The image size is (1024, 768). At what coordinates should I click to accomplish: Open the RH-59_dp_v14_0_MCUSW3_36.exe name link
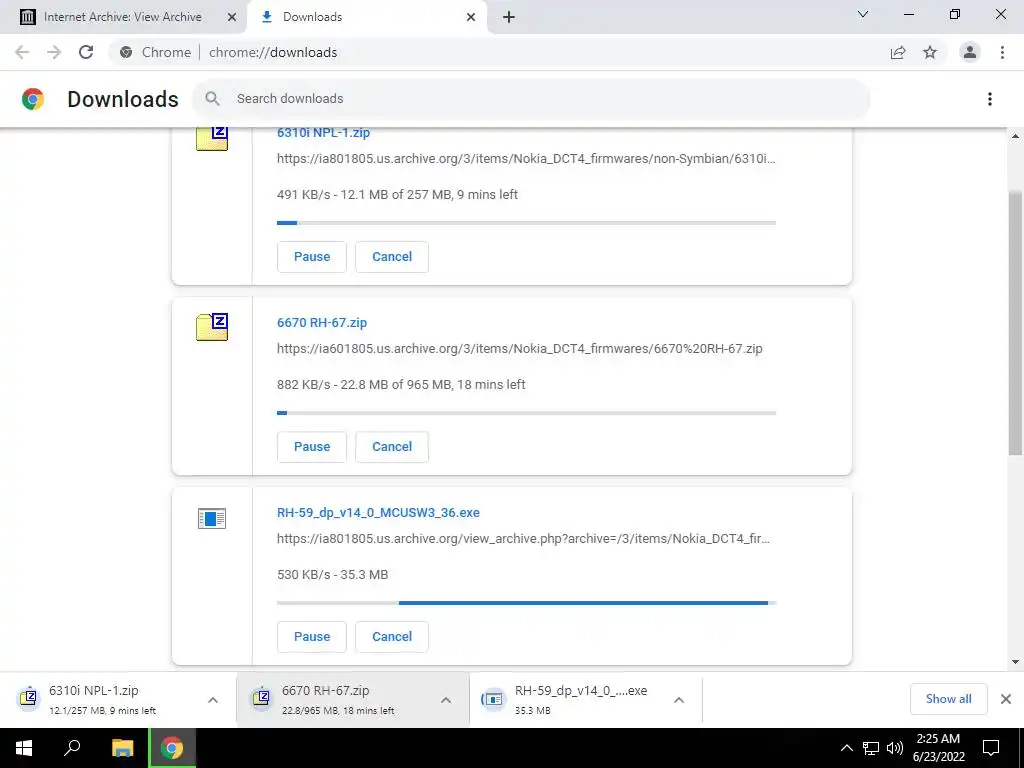coord(378,513)
